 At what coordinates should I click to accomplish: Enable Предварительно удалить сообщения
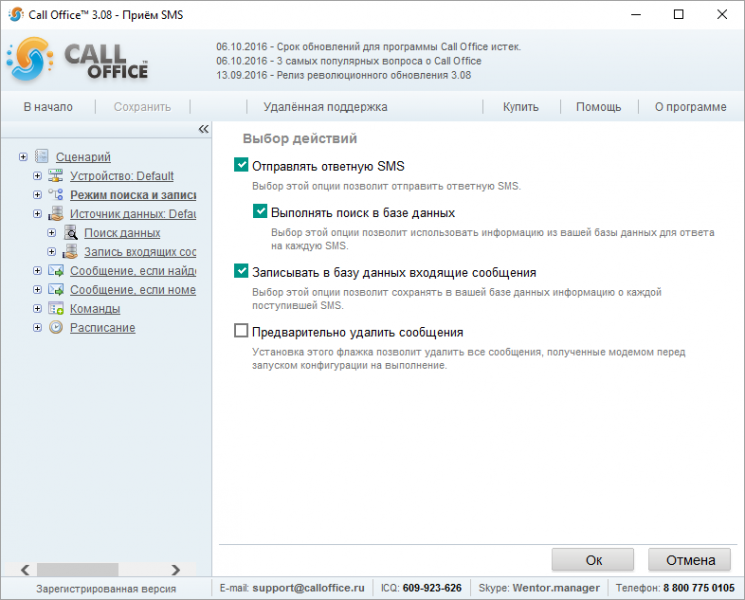[x=241, y=330]
